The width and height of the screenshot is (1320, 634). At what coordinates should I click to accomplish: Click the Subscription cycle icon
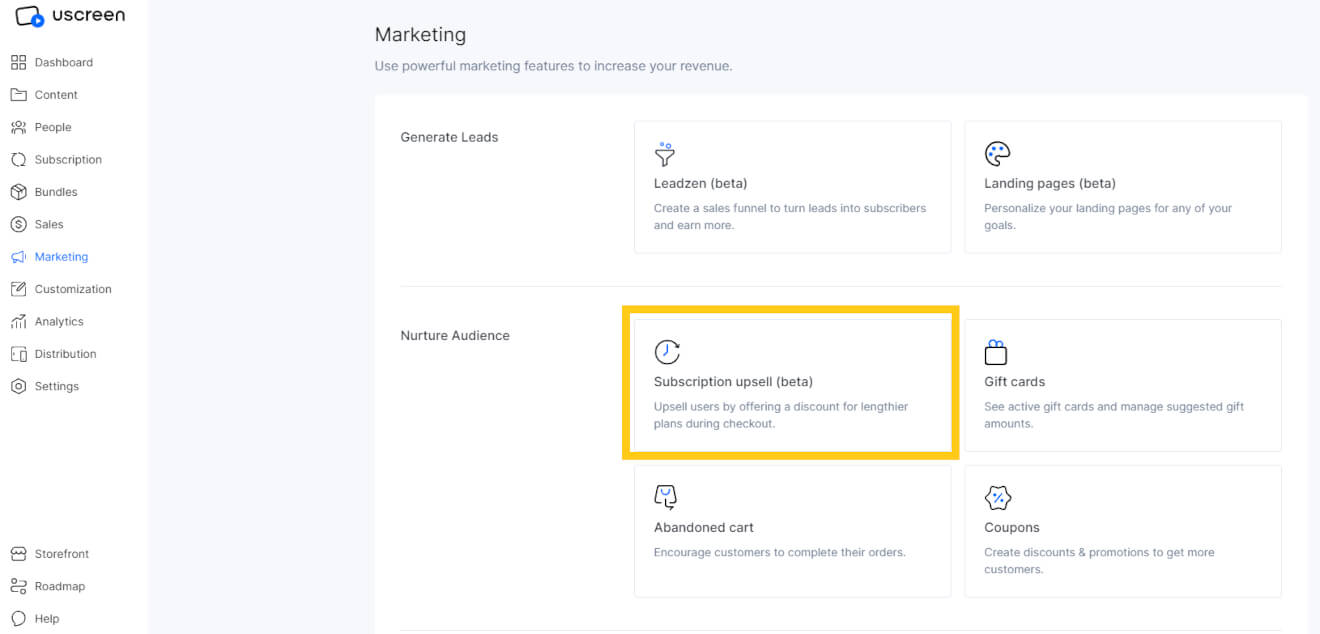pos(18,160)
